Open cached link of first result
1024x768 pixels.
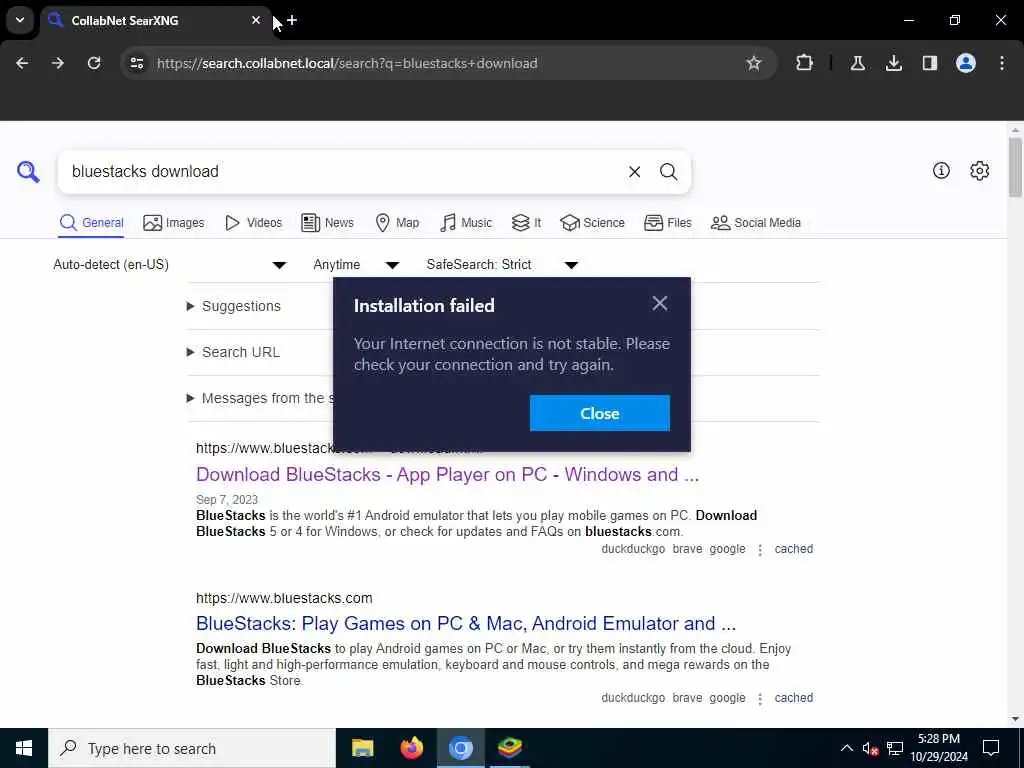(793, 549)
